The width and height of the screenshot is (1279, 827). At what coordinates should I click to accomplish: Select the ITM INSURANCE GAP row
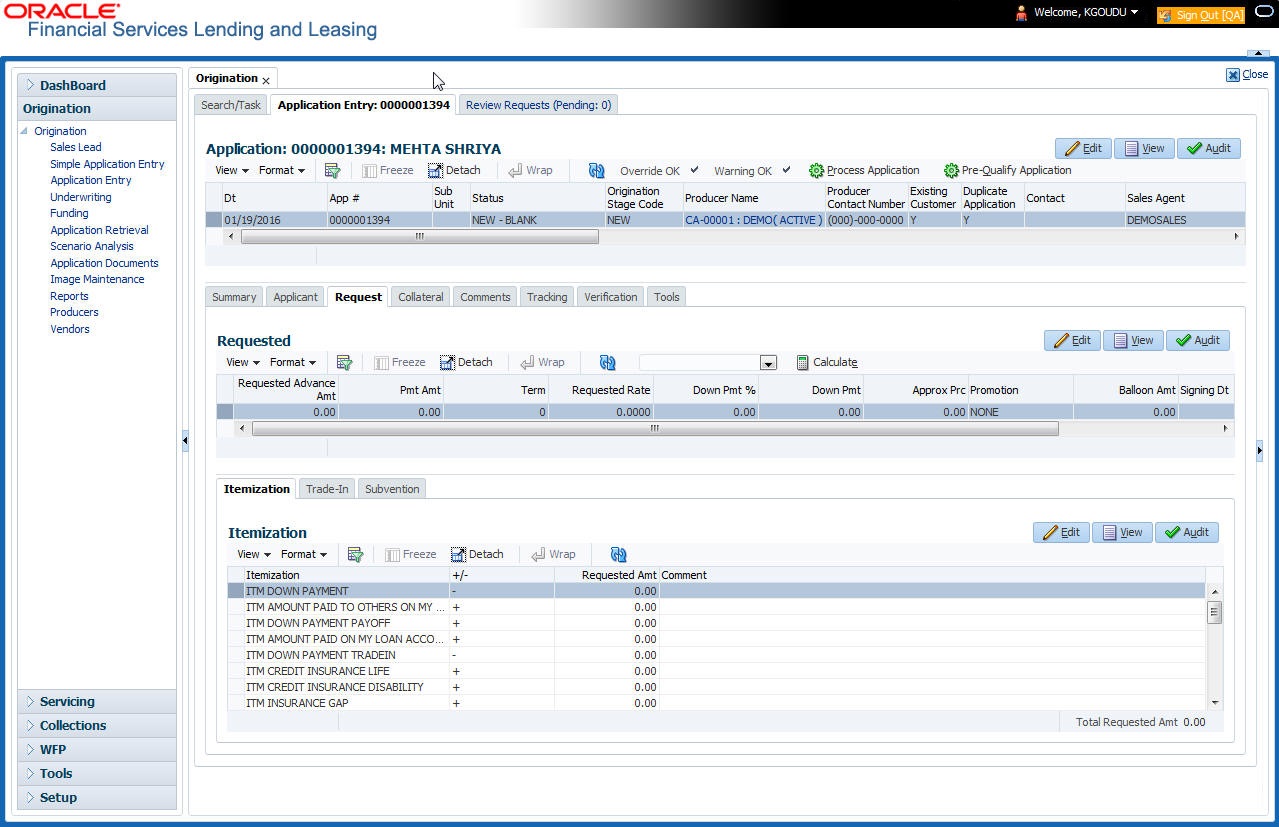click(715, 703)
